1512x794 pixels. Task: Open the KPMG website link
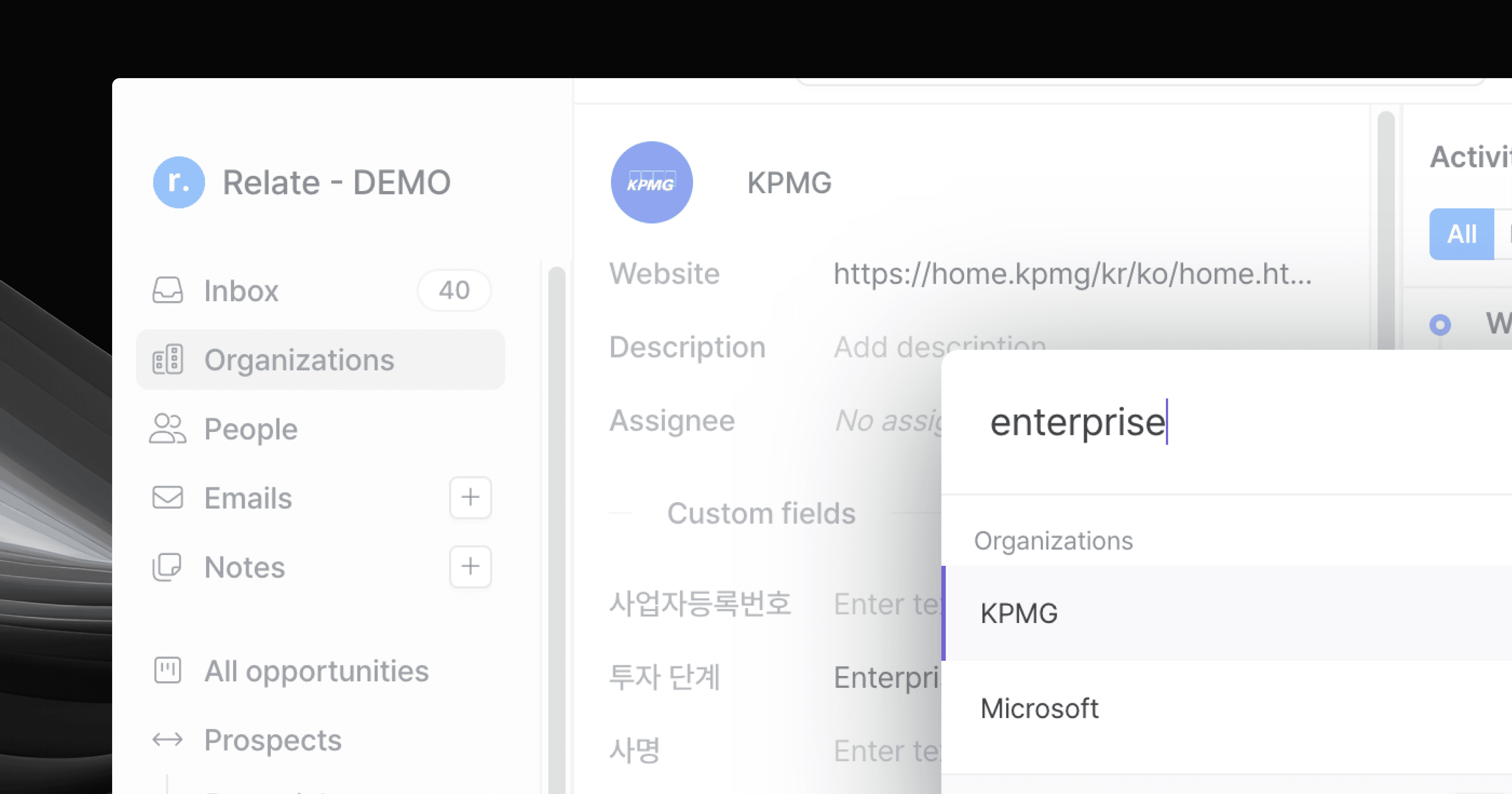pyautogui.click(x=1072, y=273)
